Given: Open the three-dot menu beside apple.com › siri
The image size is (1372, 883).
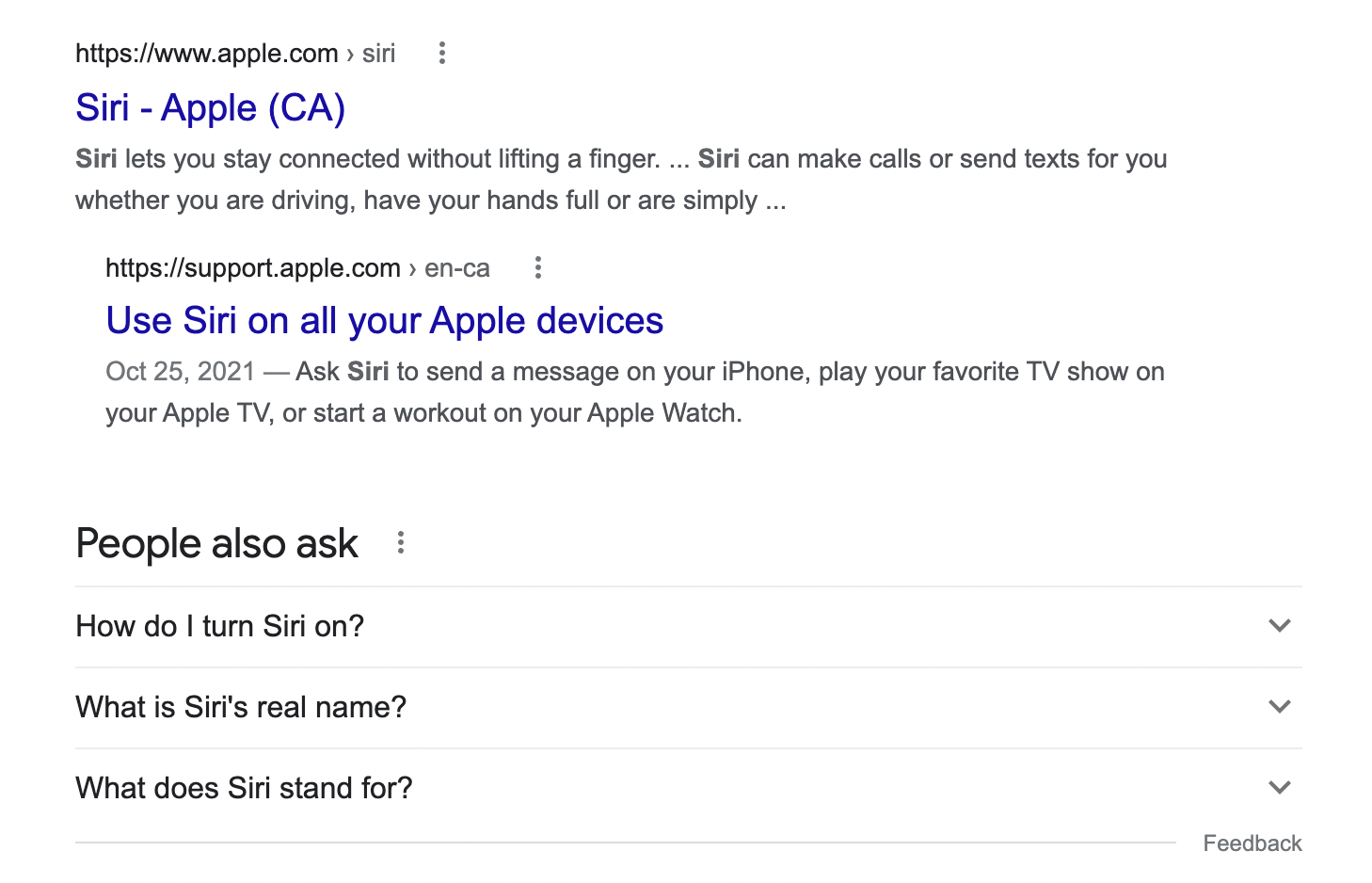Looking at the screenshot, I should (441, 54).
